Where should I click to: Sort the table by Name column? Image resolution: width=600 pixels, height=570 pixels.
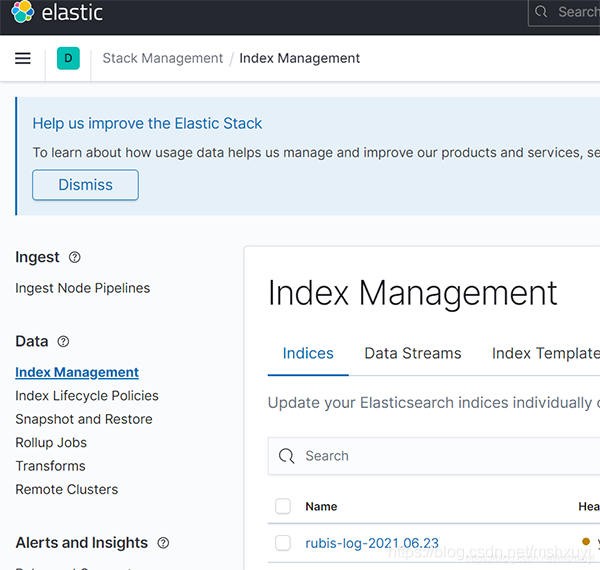tap(321, 506)
